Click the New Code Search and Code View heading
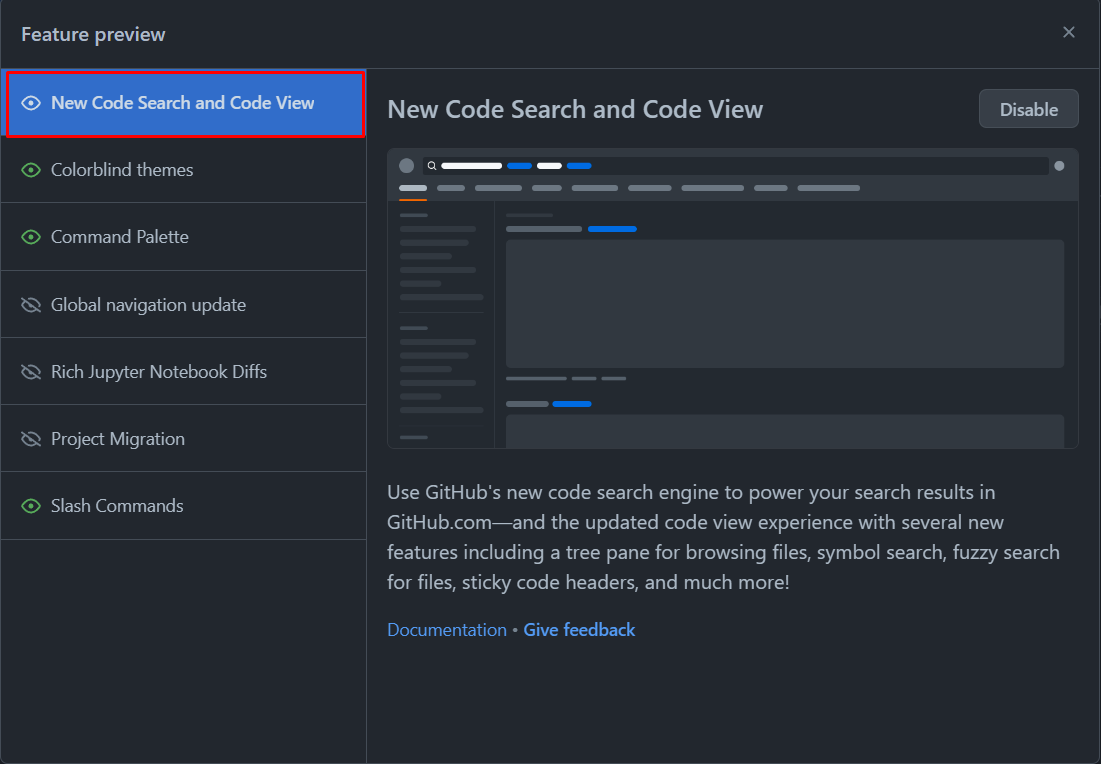The height and width of the screenshot is (764, 1101). [575, 110]
